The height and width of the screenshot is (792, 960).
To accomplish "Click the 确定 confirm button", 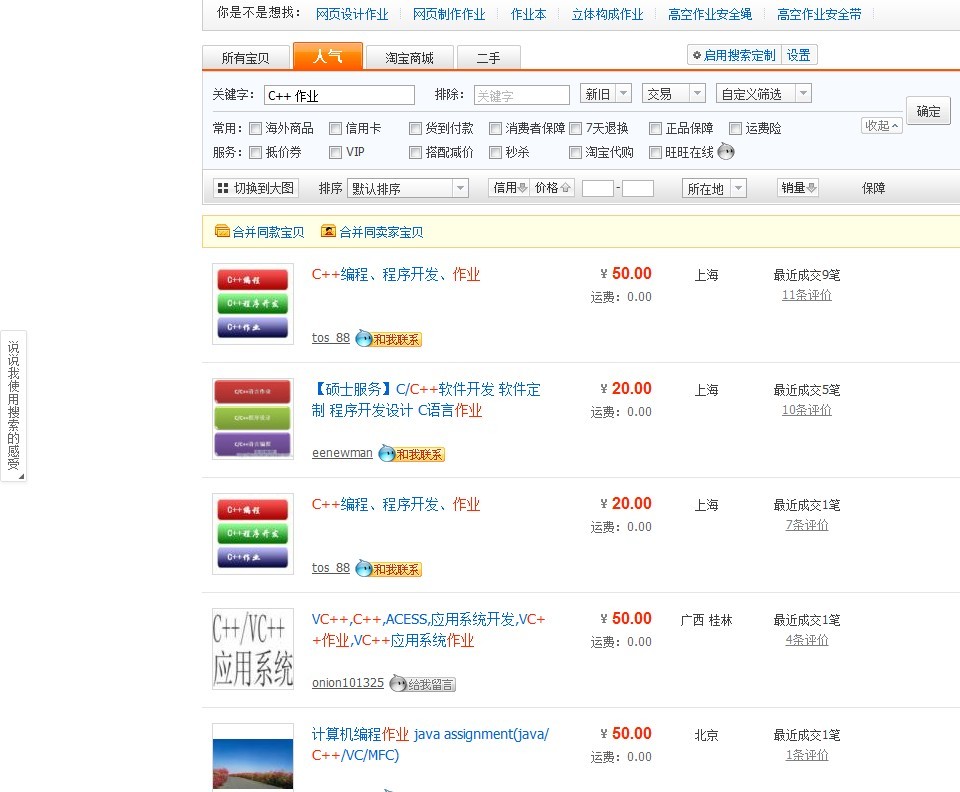I will tap(928, 111).
